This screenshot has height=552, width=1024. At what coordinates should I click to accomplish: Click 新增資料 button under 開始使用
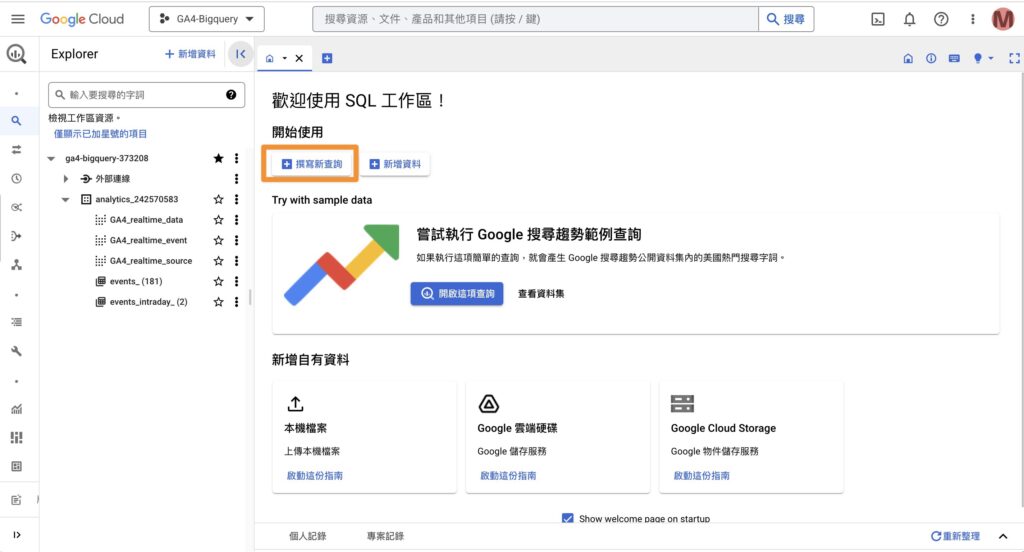[395, 164]
